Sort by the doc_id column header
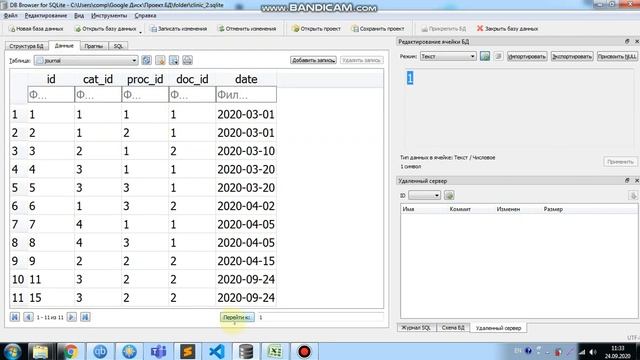Screen dimensions: 640x360 (x=192, y=79)
